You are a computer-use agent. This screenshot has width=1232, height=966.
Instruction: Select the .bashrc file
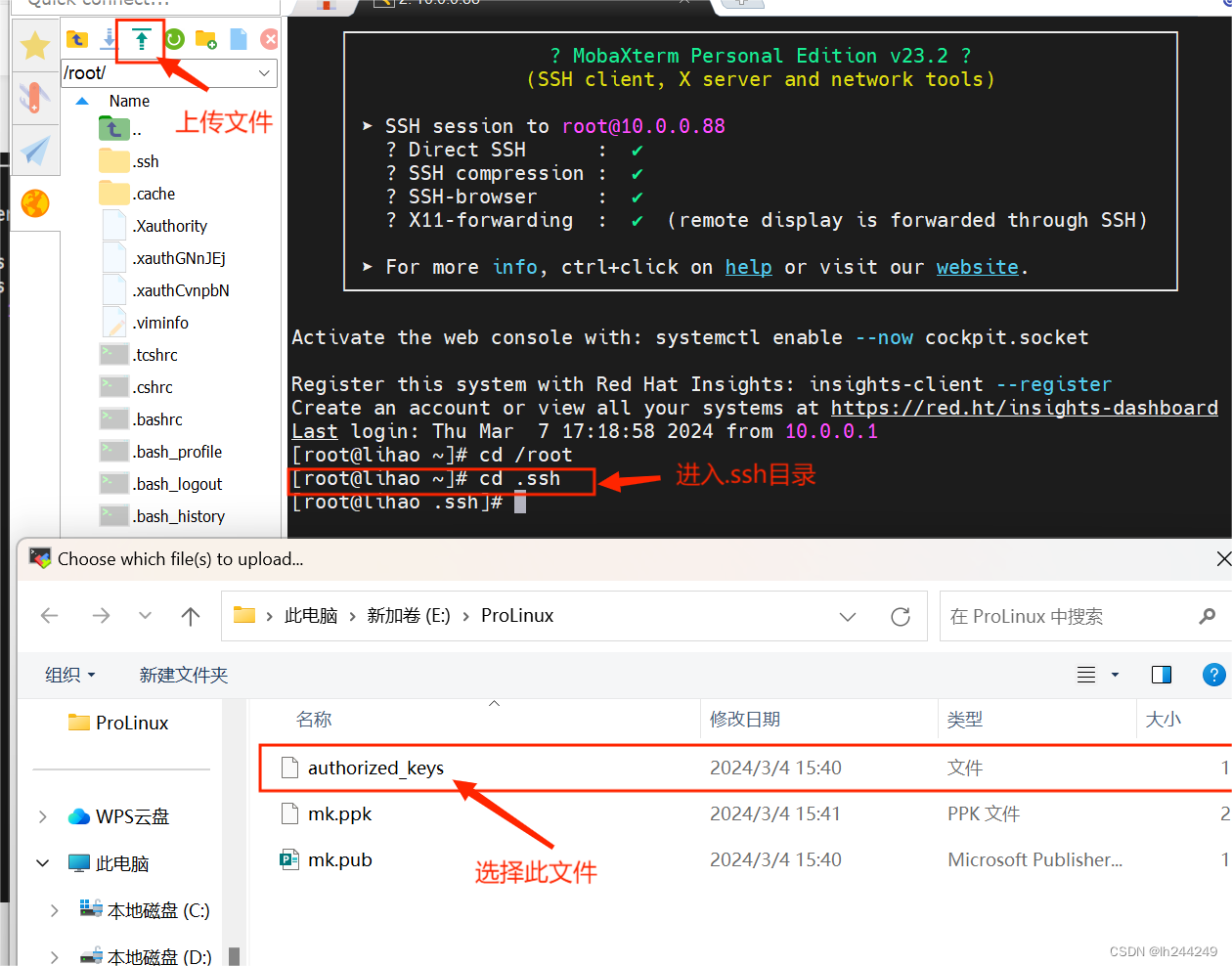(142, 419)
